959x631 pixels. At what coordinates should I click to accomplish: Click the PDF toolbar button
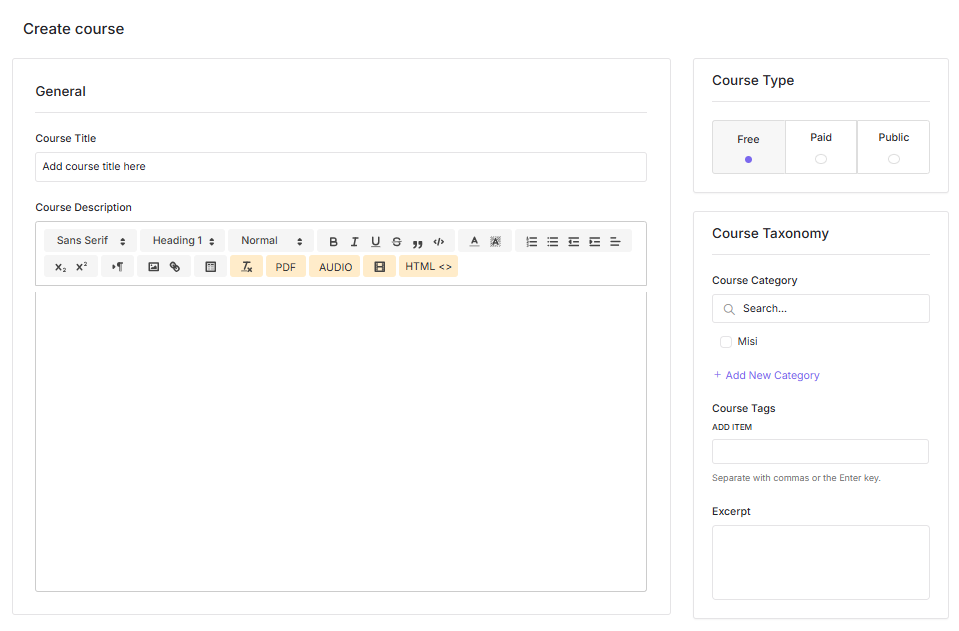285,267
